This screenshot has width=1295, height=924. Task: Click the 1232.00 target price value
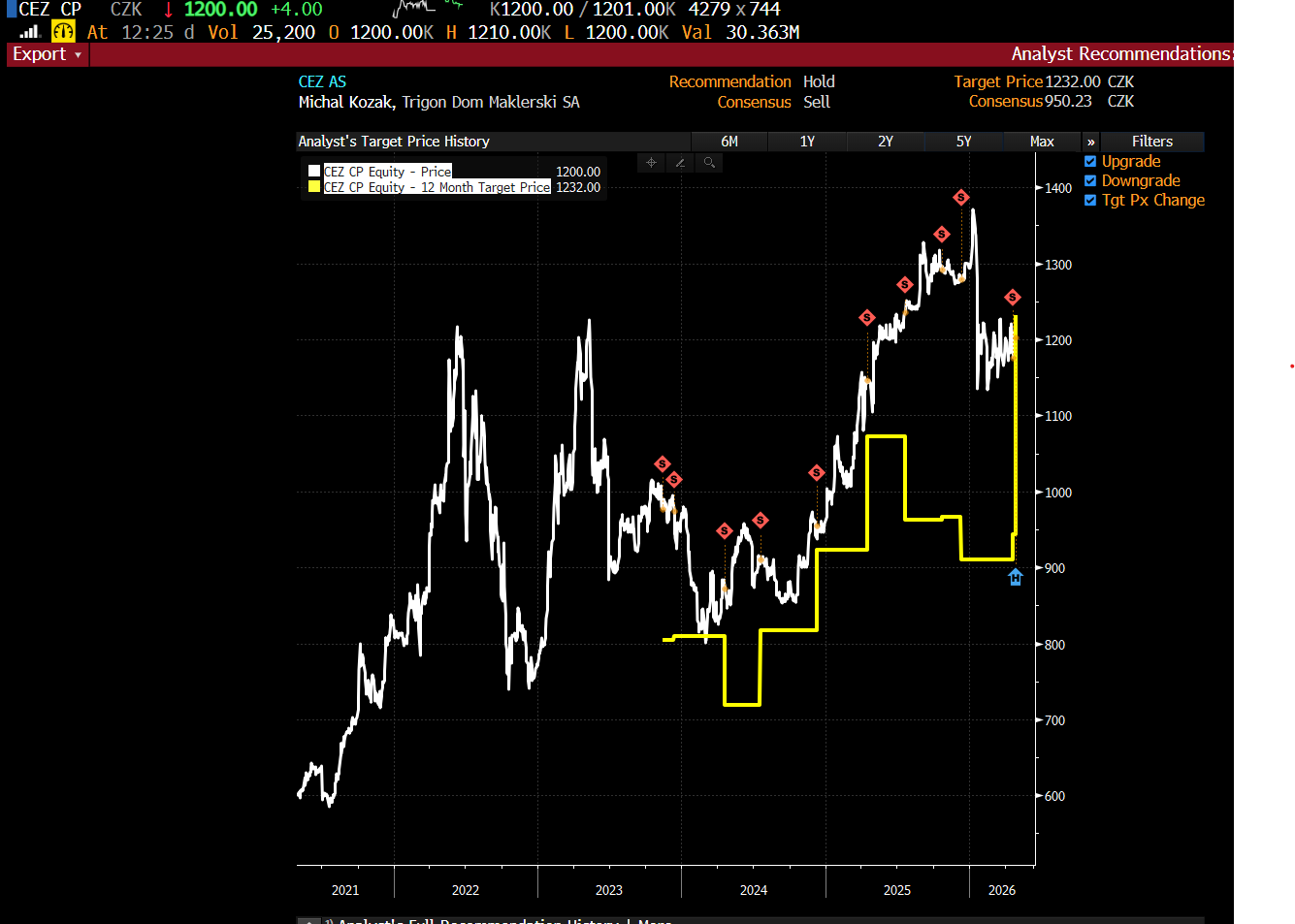1073,82
